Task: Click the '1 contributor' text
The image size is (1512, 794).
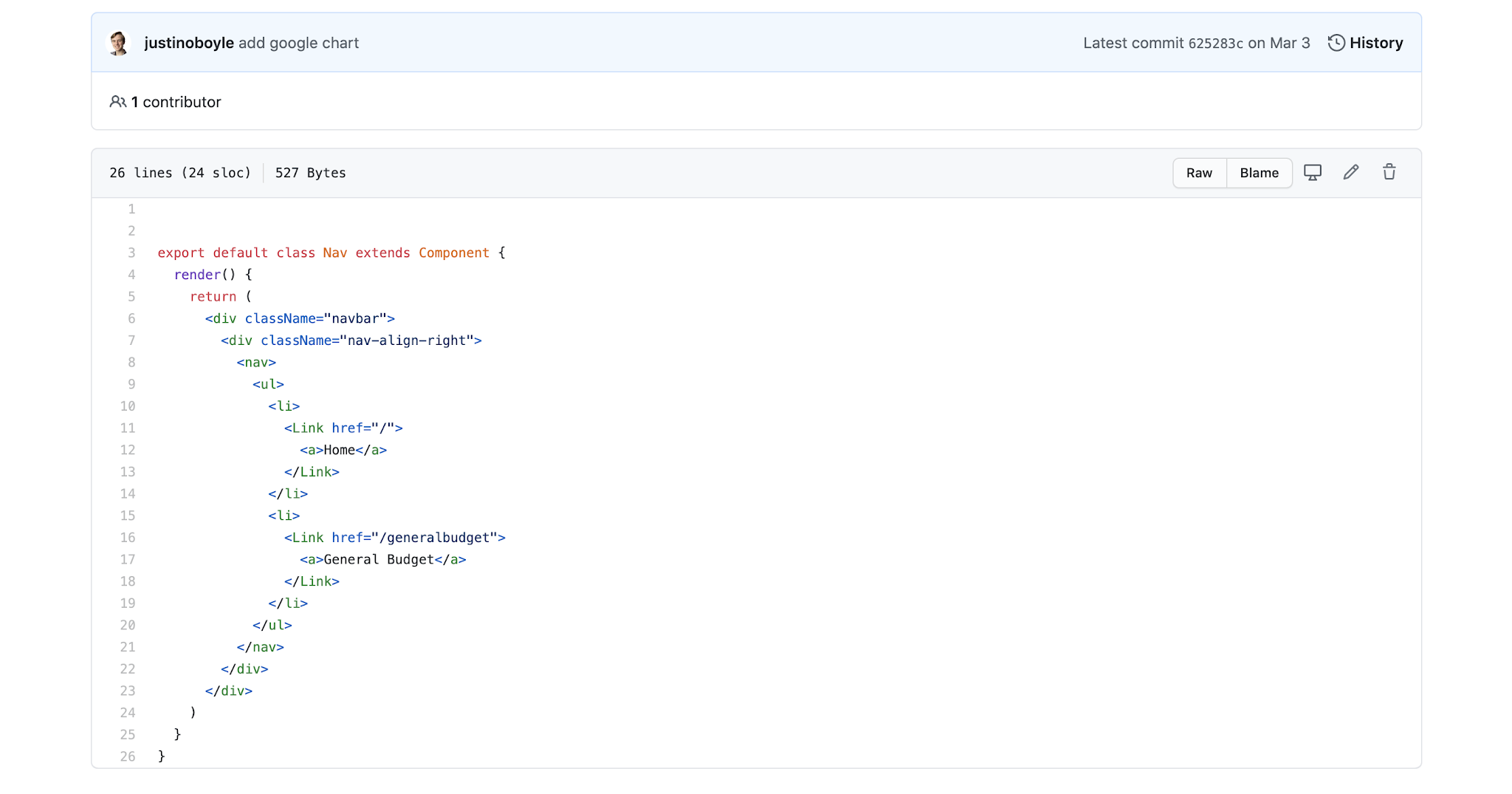Action: click(176, 102)
